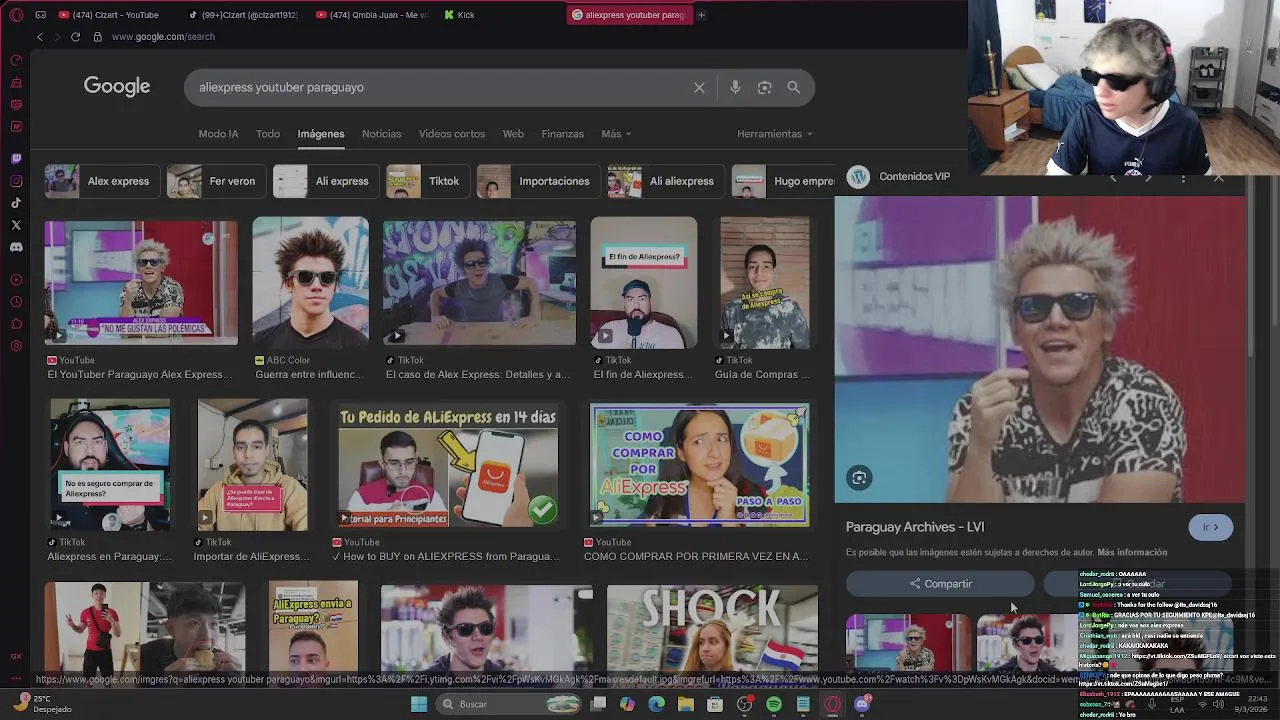This screenshot has height=720, width=1280.
Task: Open the GX Control speedometer sidebar icon
Action: [x=16, y=60]
